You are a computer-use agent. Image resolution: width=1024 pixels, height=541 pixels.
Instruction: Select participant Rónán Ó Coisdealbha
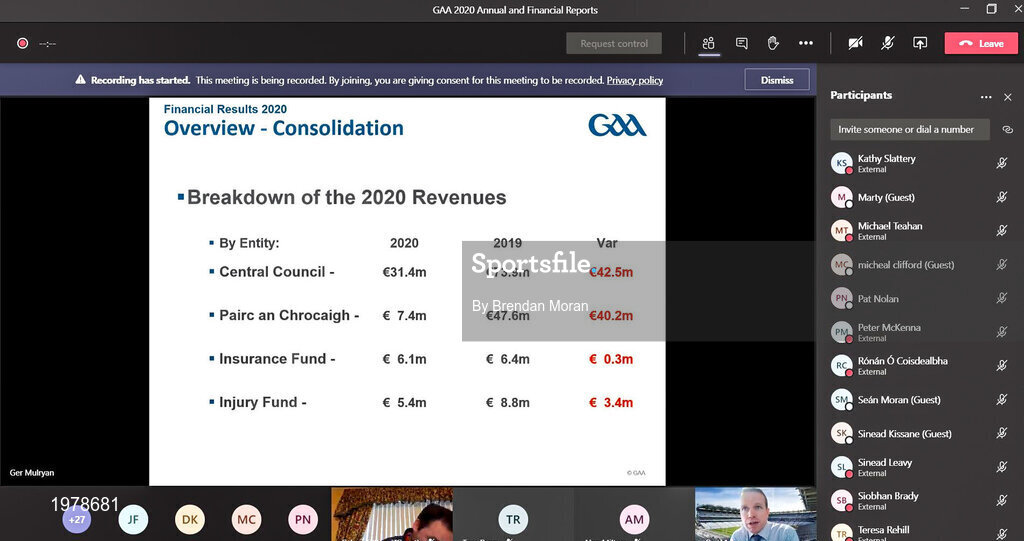[x=921, y=365]
